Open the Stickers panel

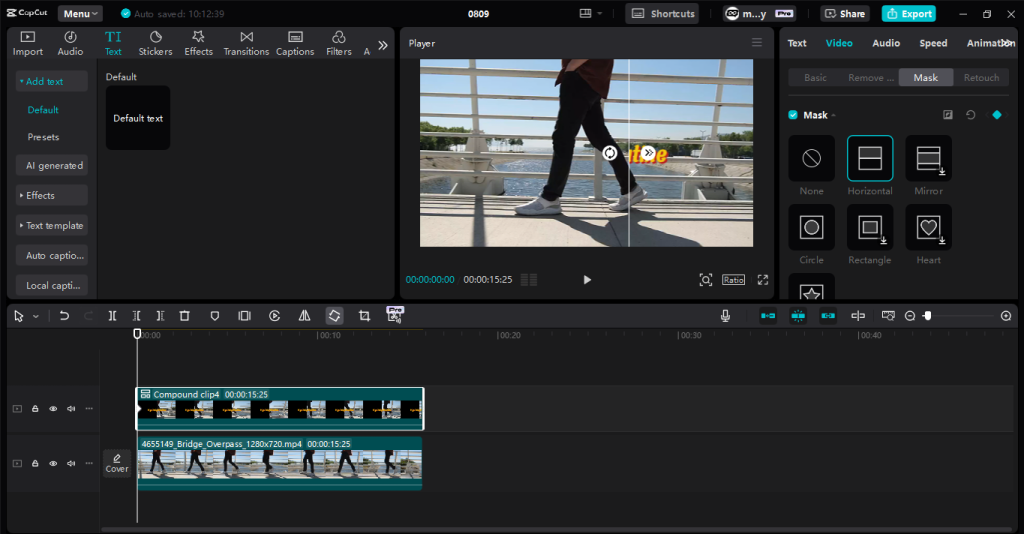coord(155,43)
